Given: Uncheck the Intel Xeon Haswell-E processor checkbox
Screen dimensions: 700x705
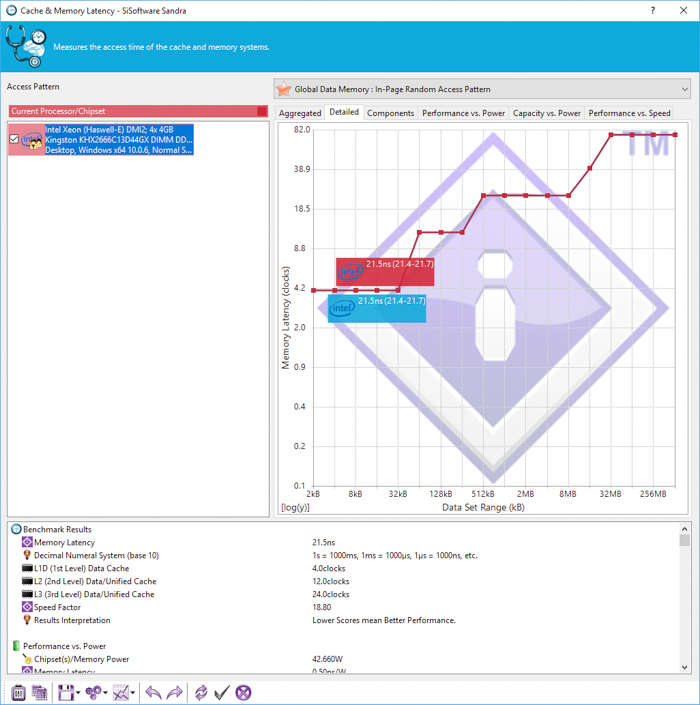Looking at the screenshot, I should click(14, 140).
